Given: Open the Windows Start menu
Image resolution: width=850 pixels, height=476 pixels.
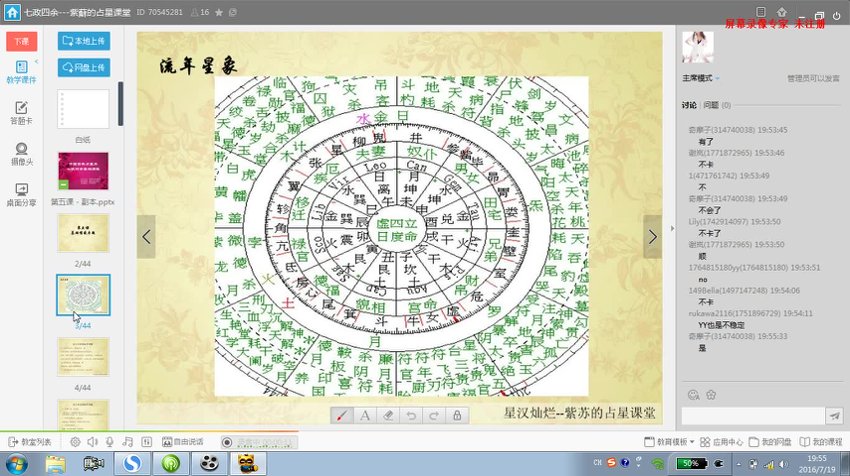Looking at the screenshot, I should 17,464.
